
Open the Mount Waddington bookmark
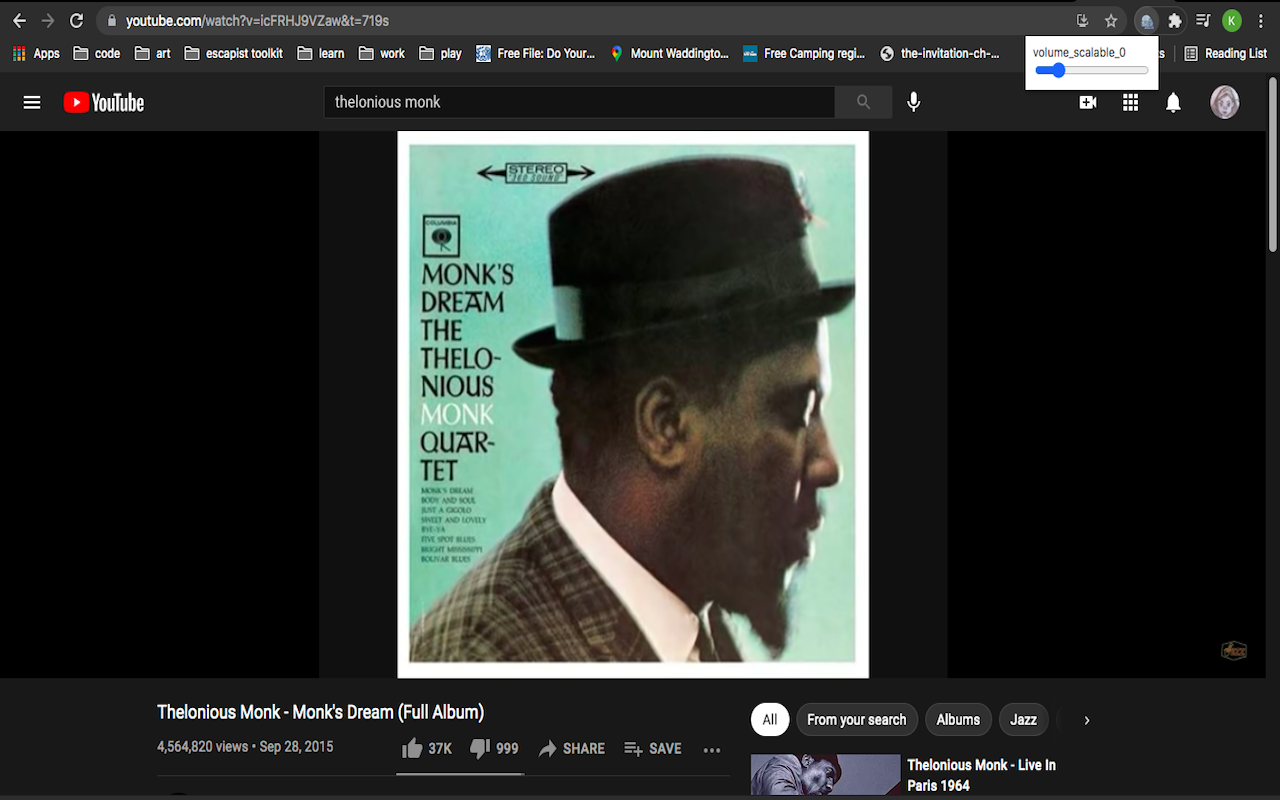coord(669,53)
